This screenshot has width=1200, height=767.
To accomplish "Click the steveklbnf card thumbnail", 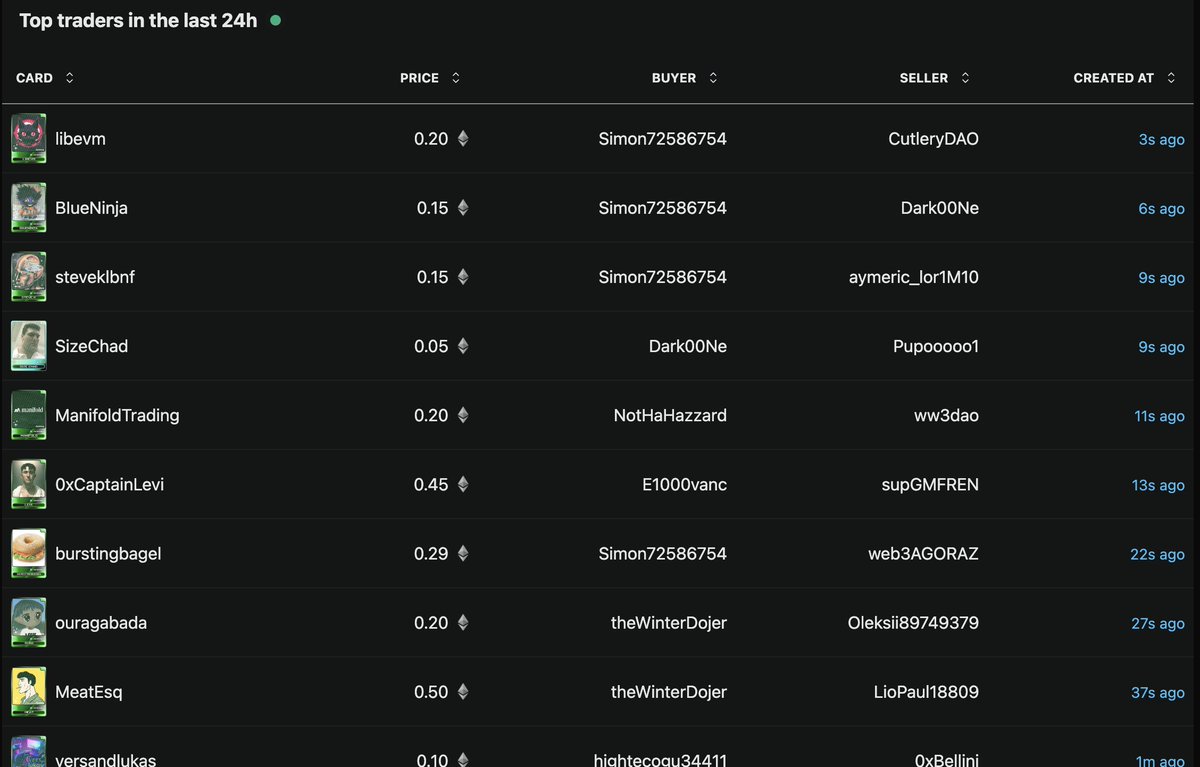I will click(x=28, y=277).
